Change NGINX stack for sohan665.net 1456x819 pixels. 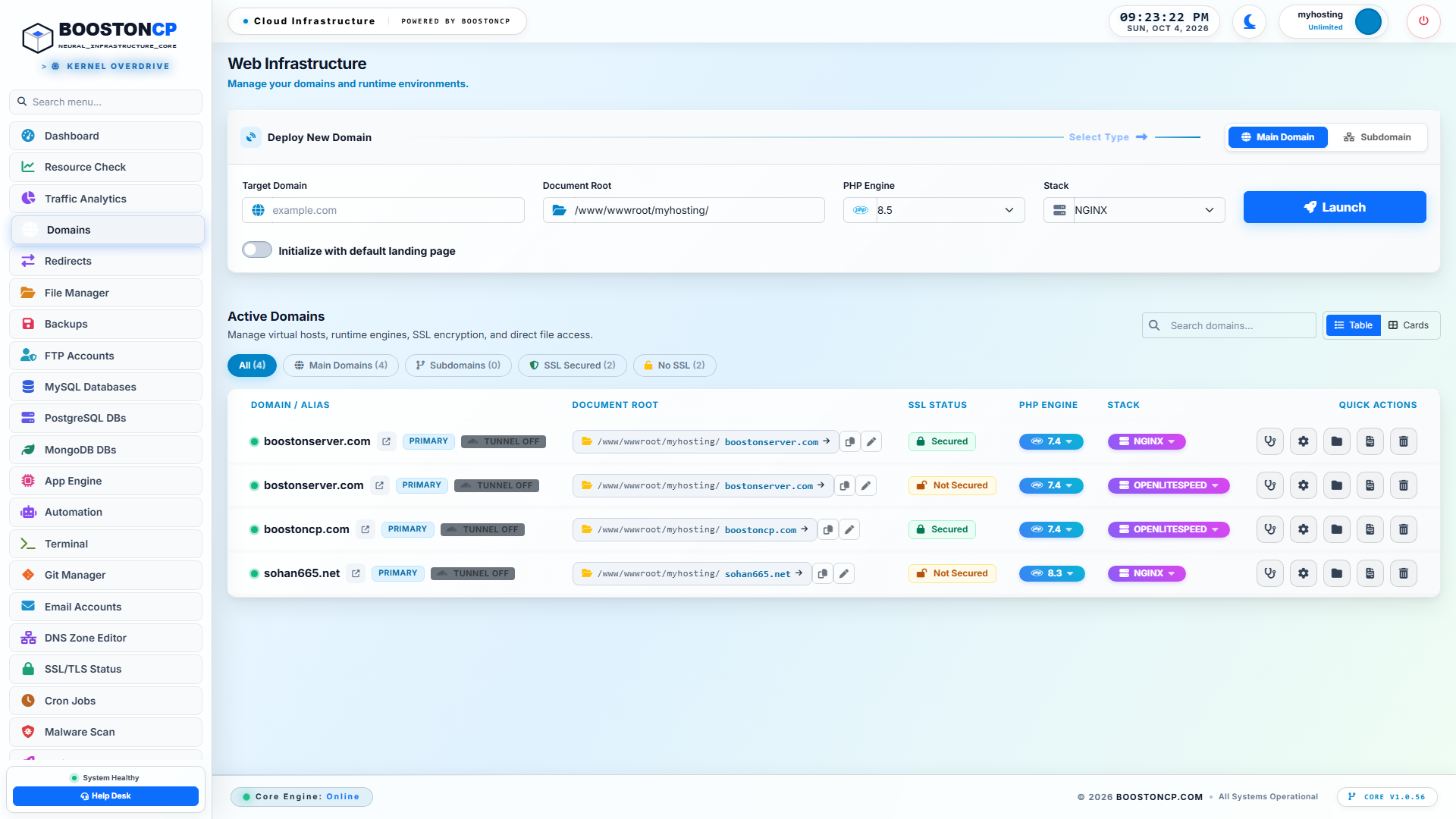click(x=1147, y=573)
